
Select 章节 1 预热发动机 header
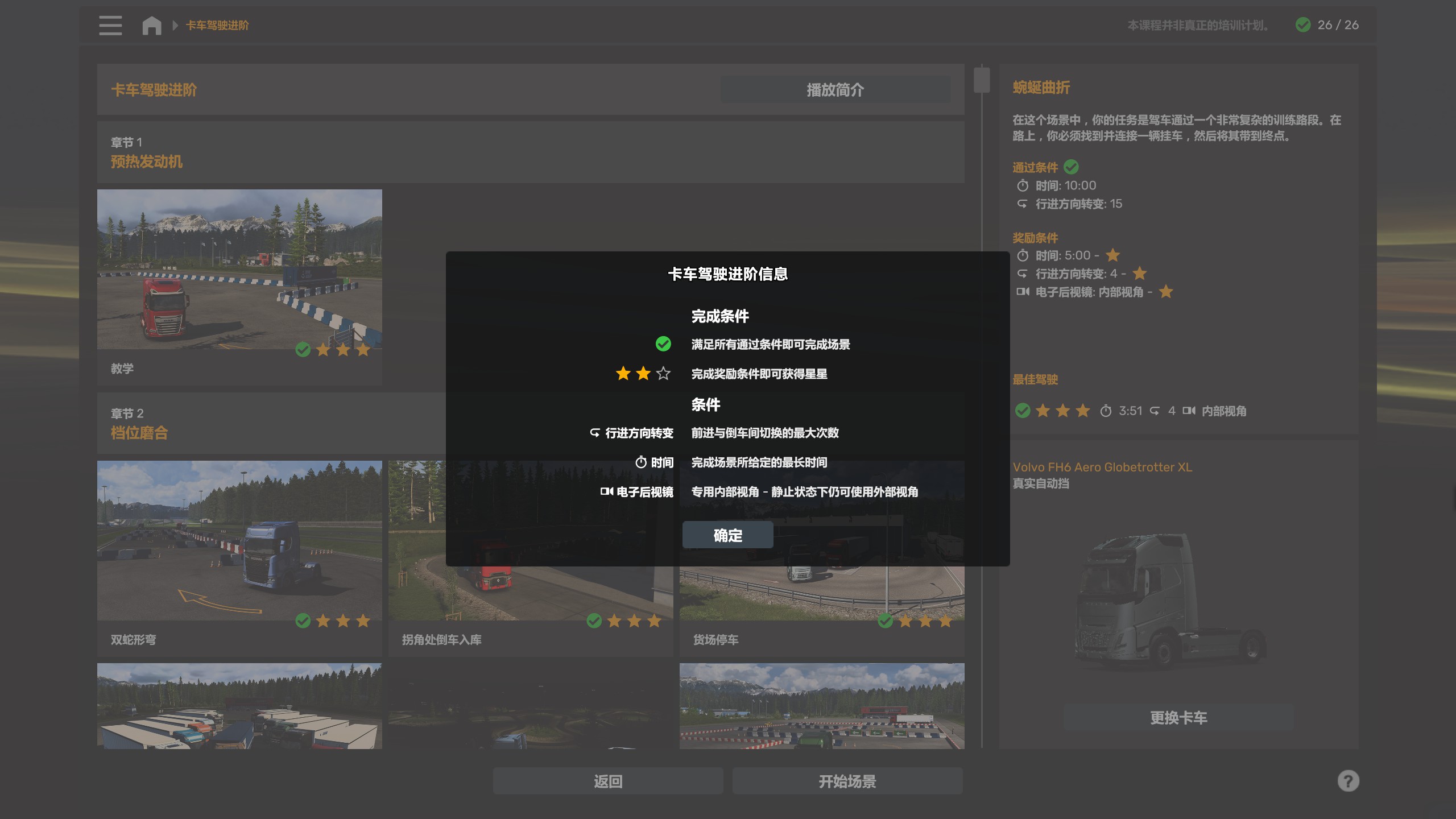(x=530, y=152)
